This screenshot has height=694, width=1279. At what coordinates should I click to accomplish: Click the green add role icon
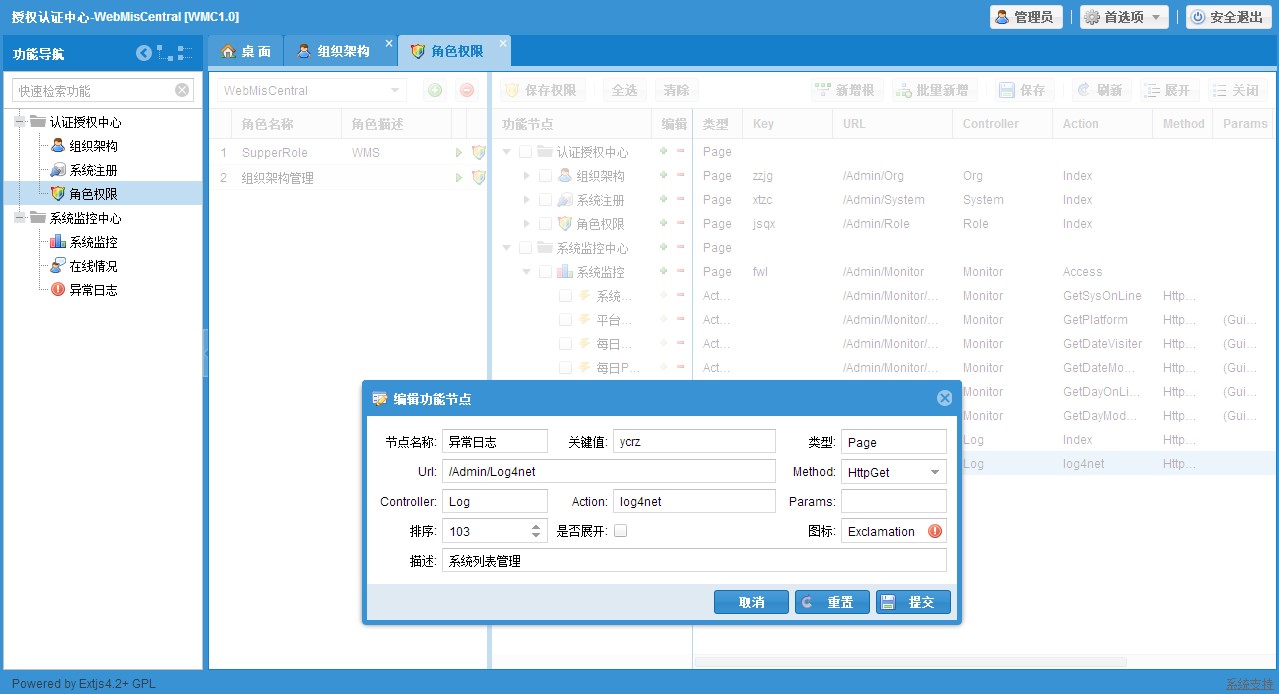tap(435, 90)
